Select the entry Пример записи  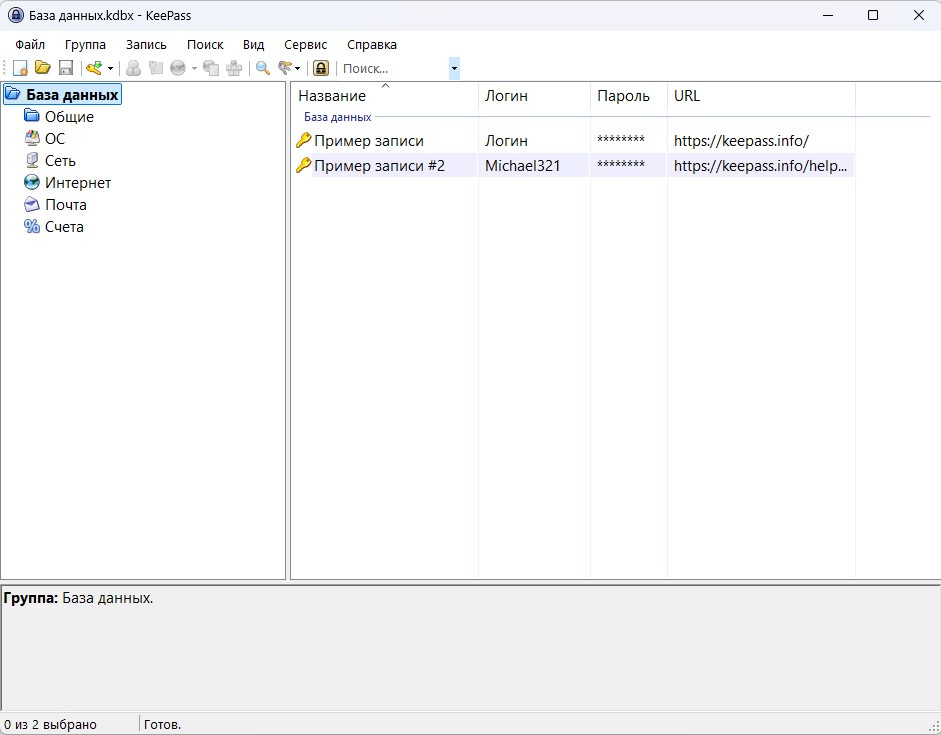click(x=369, y=141)
